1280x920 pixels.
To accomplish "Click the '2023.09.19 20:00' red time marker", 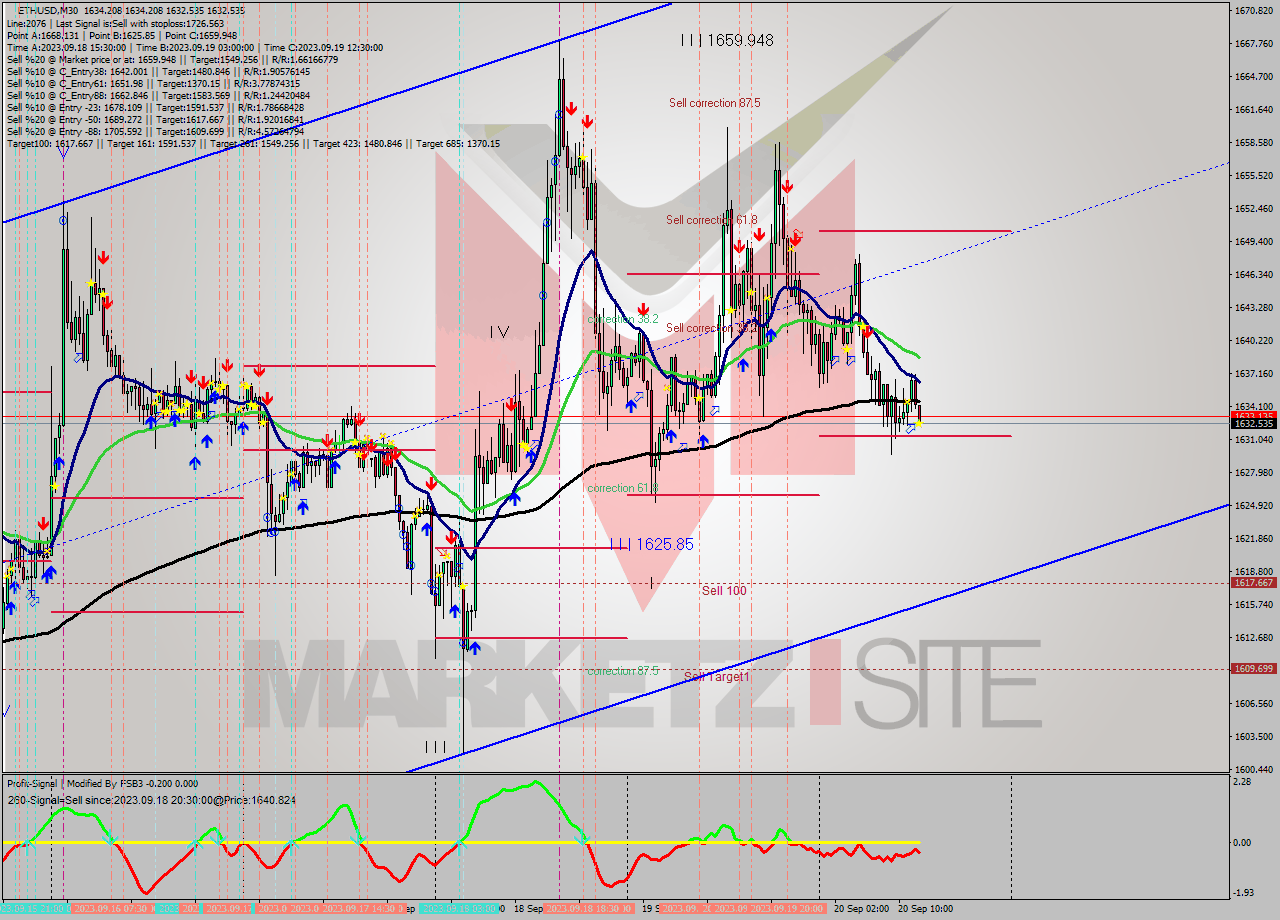I will coord(788,909).
